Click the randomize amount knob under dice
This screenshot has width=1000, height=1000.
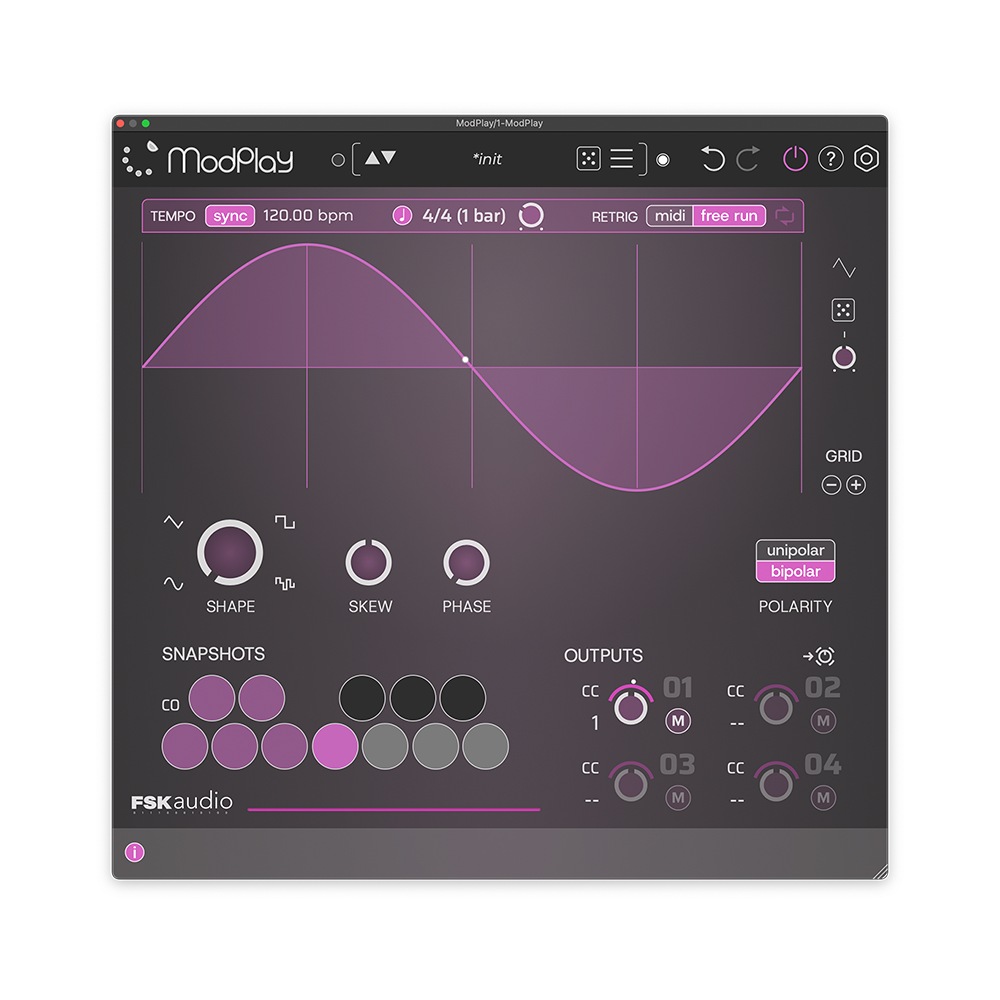coord(844,357)
